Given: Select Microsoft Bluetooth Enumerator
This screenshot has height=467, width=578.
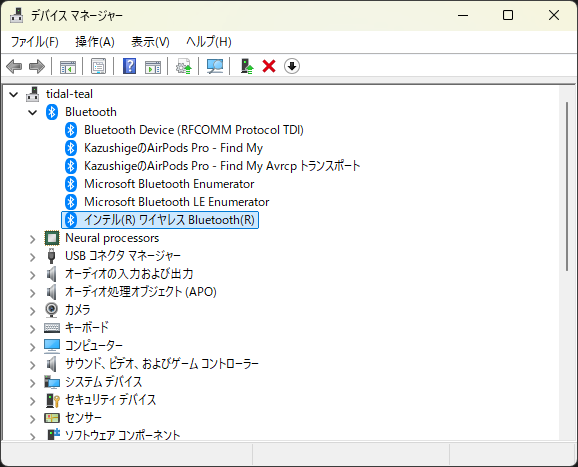Looking at the screenshot, I should tap(169, 184).
